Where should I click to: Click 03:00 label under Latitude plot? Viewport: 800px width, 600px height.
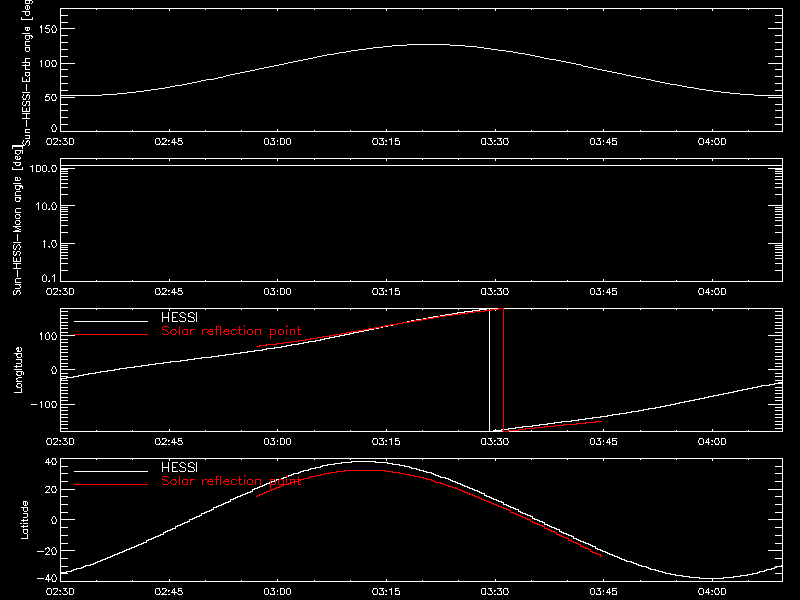[278, 591]
